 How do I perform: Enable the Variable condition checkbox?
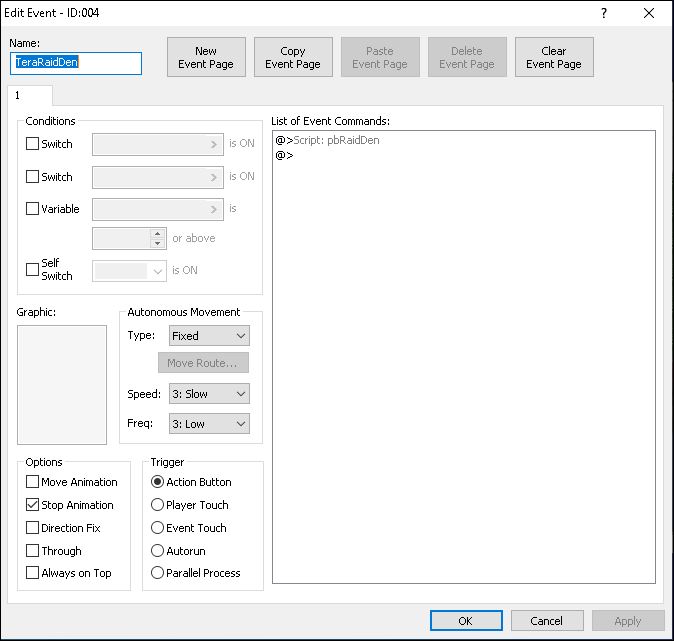33,210
